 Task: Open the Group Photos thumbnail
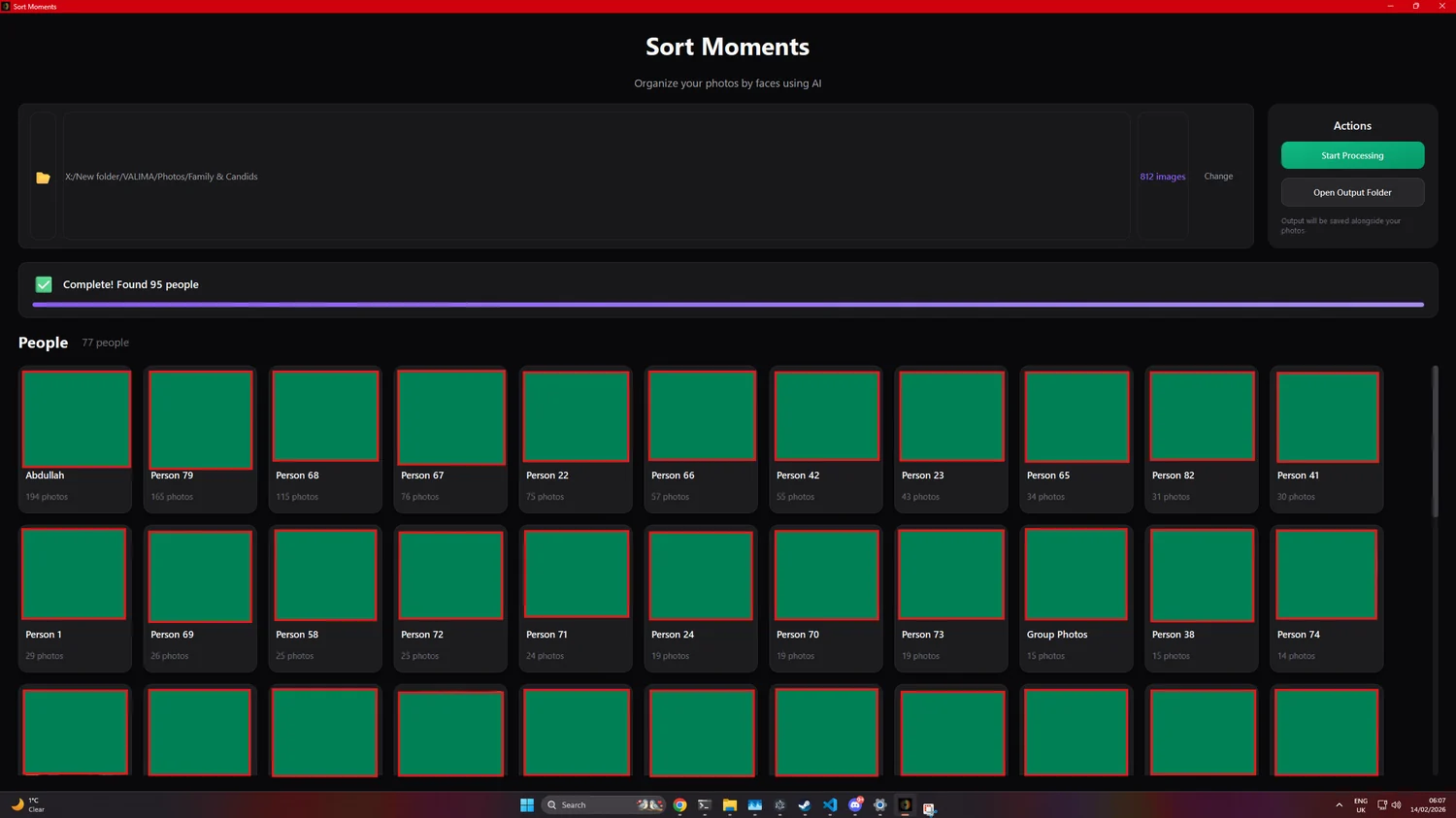pyautogui.click(x=1076, y=574)
